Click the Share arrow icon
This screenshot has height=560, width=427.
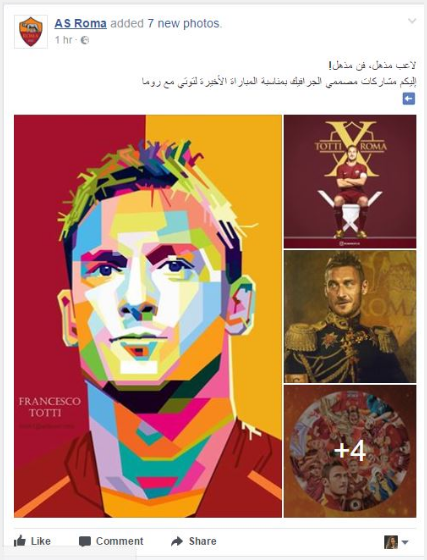click(177, 541)
